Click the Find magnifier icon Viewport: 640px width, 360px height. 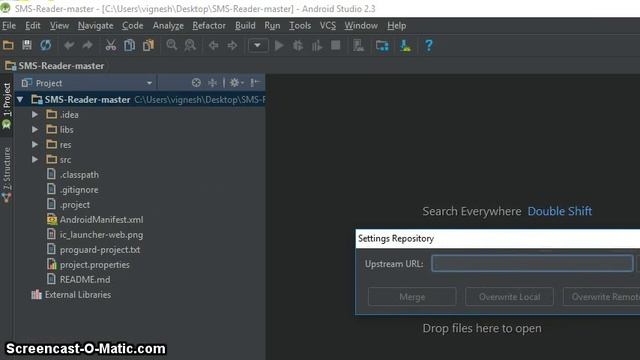[172, 45]
